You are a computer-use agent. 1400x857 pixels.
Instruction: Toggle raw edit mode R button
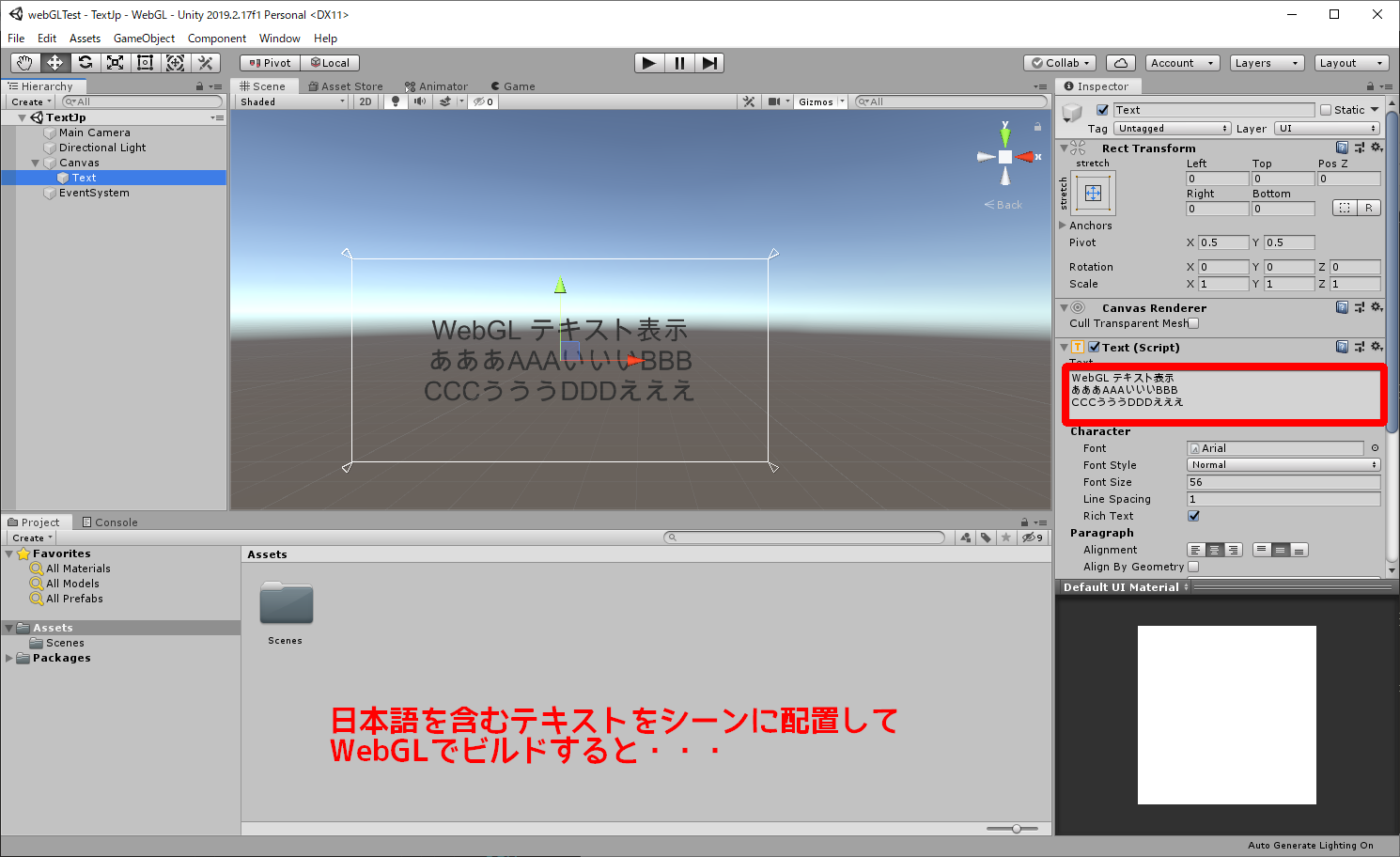(1369, 208)
